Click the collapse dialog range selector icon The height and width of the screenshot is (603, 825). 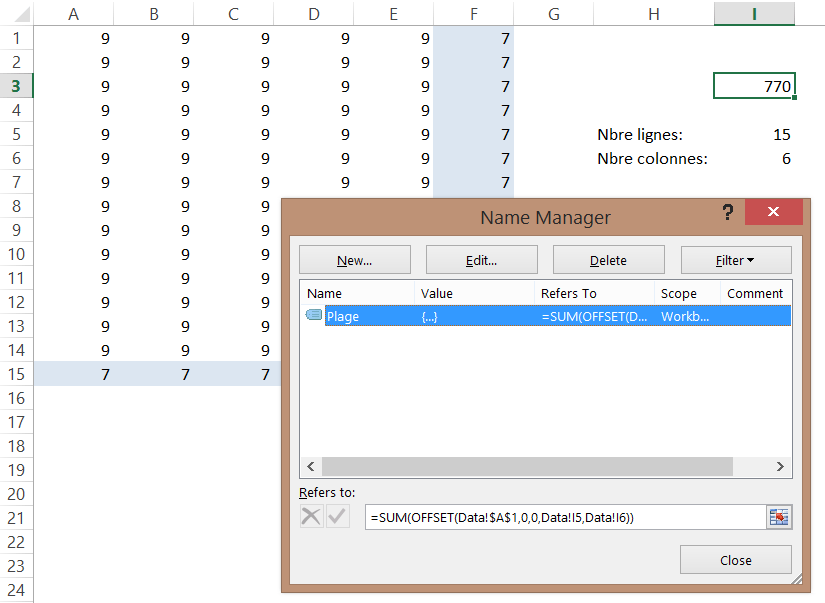(x=778, y=517)
